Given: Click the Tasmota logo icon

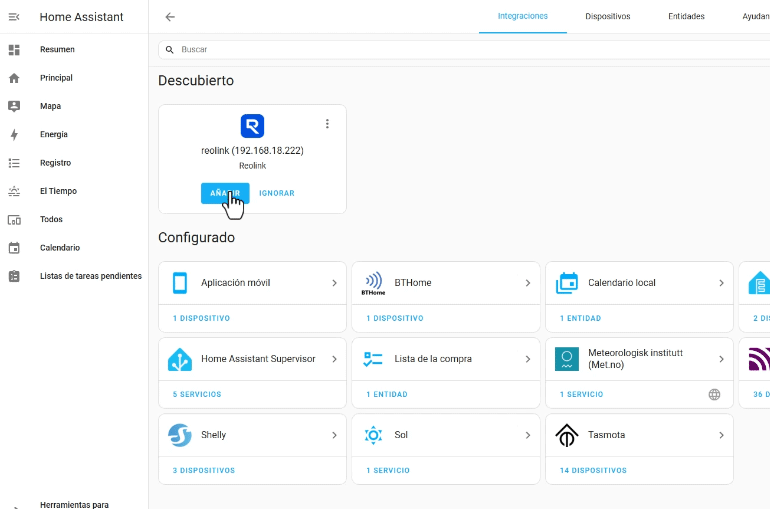Looking at the screenshot, I should [567, 435].
